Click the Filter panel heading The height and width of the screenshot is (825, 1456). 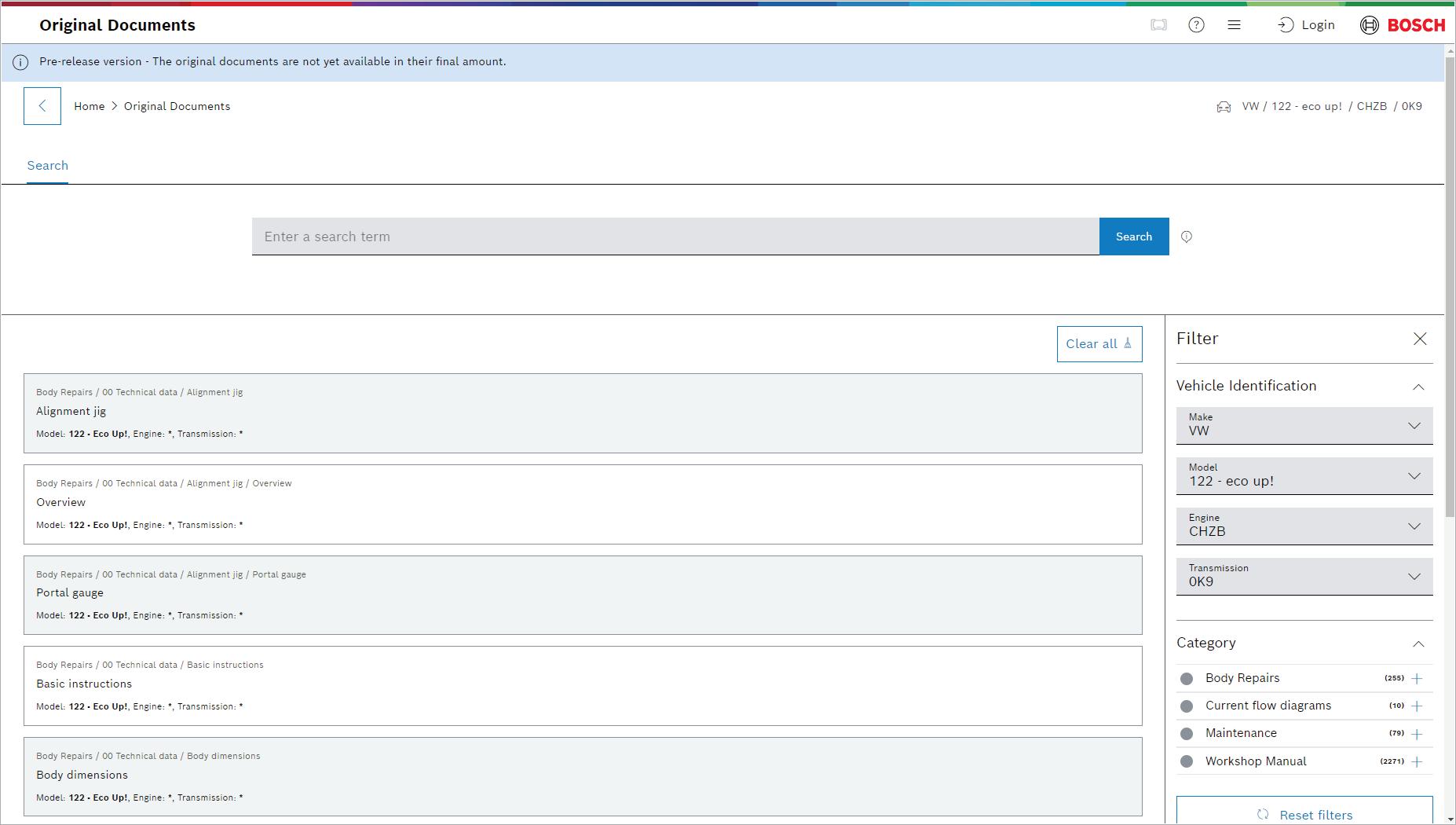[x=1198, y=339]
